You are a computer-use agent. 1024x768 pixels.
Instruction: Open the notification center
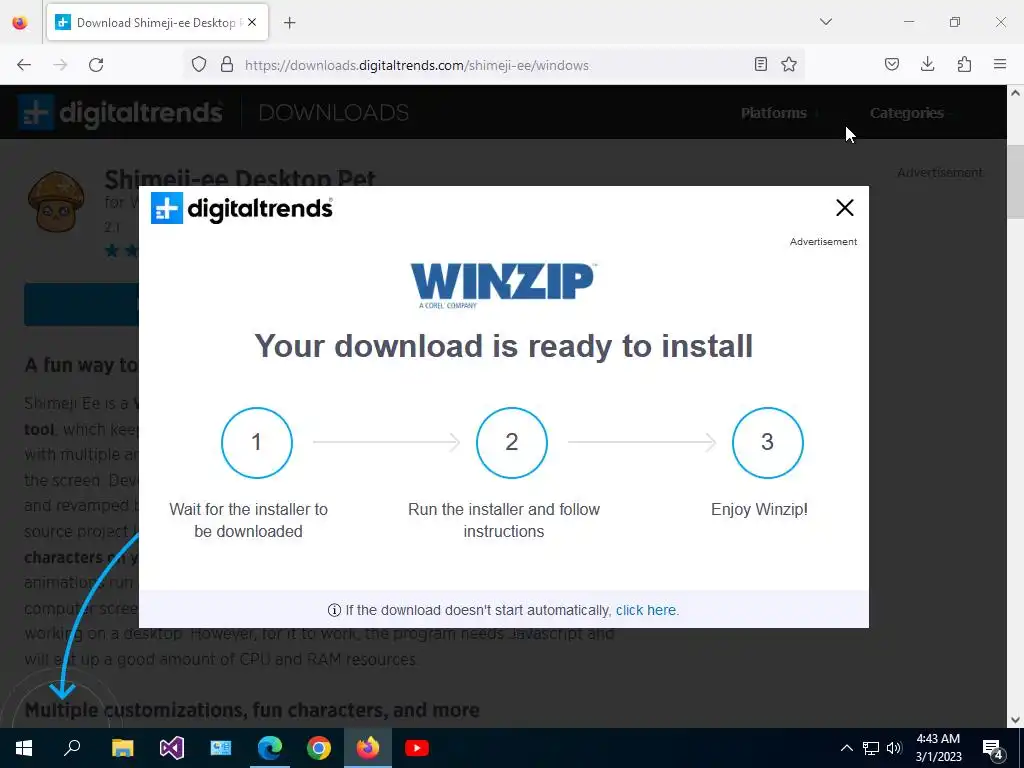pos(993,748)
